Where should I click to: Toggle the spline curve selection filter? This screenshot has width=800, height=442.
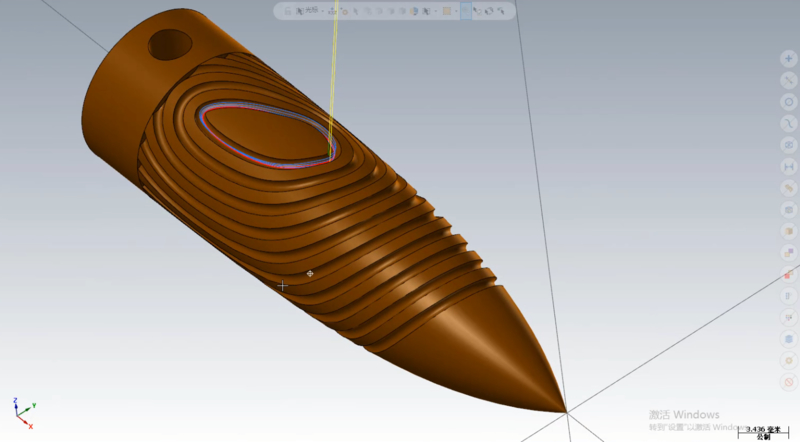click(x=789, y=123)
